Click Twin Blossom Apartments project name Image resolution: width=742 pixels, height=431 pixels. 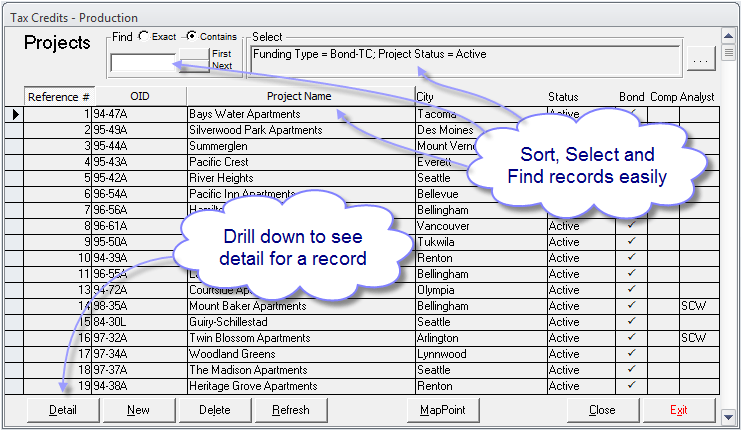click(x=249, y=338)
